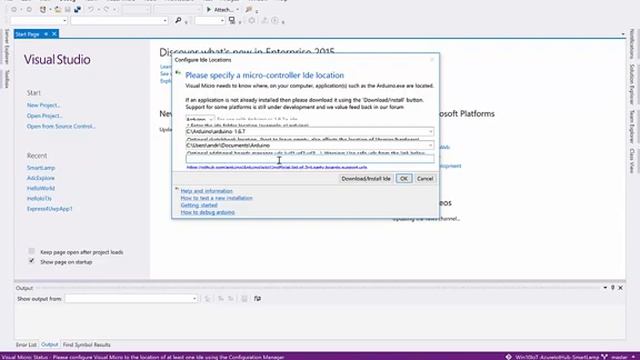Open the small combo box beside magnifier icon
640x360 pixels.
click(x=210, y=20)
